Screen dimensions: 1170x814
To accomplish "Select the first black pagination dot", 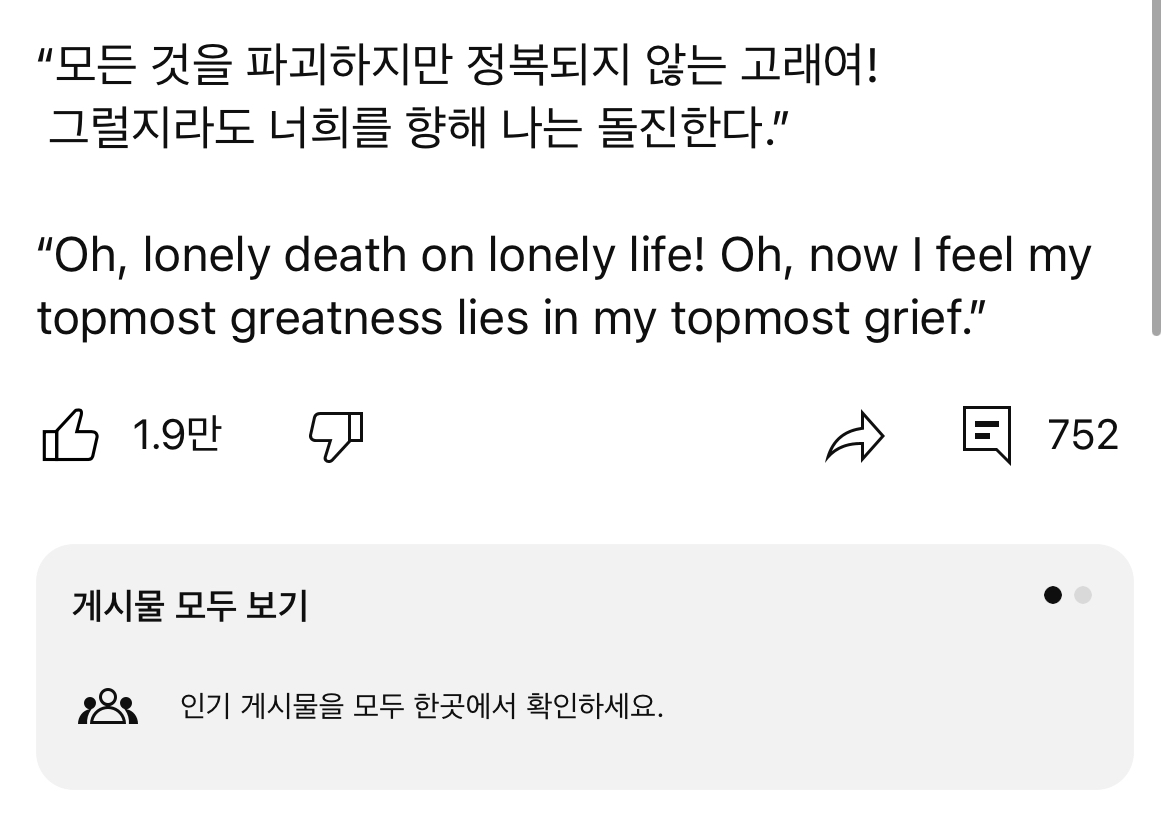I will (x=1052, y=596).
